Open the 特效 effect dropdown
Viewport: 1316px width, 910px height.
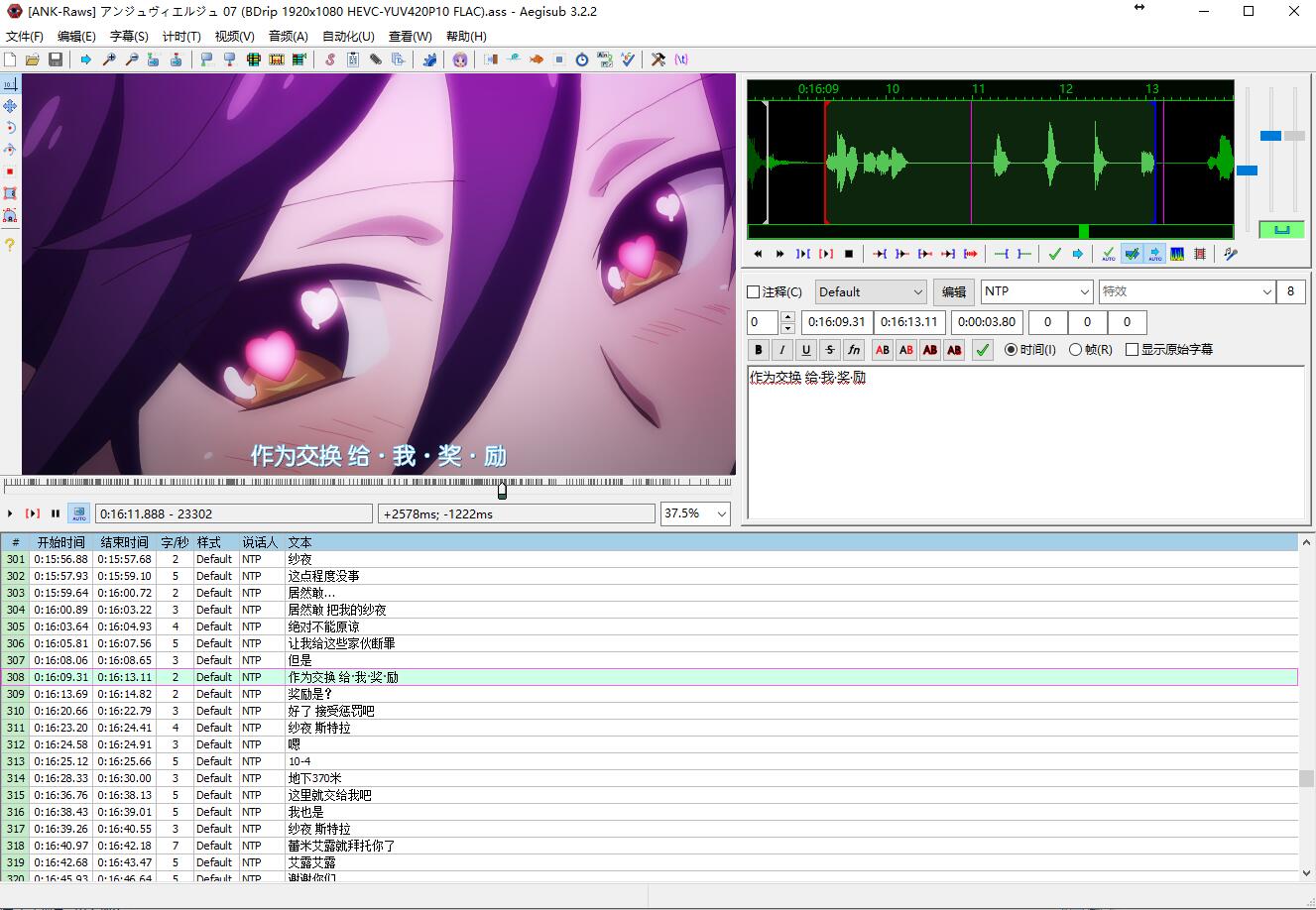click(1186, 291)
